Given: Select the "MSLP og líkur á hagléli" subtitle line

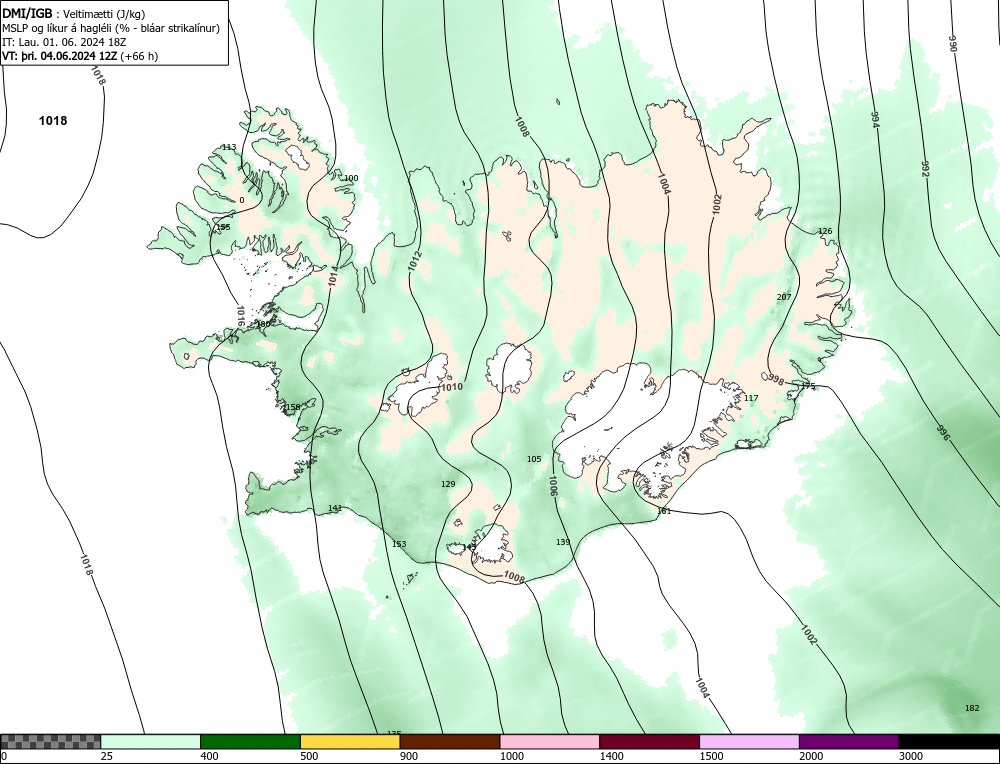Looking at the screenshot, I should coord(111,28).
